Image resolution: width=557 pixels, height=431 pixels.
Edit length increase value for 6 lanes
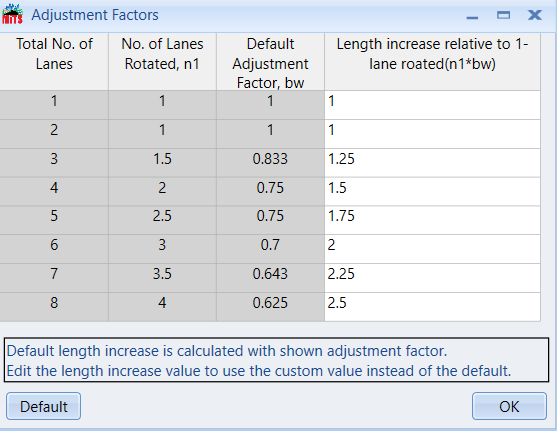(432, 249)
